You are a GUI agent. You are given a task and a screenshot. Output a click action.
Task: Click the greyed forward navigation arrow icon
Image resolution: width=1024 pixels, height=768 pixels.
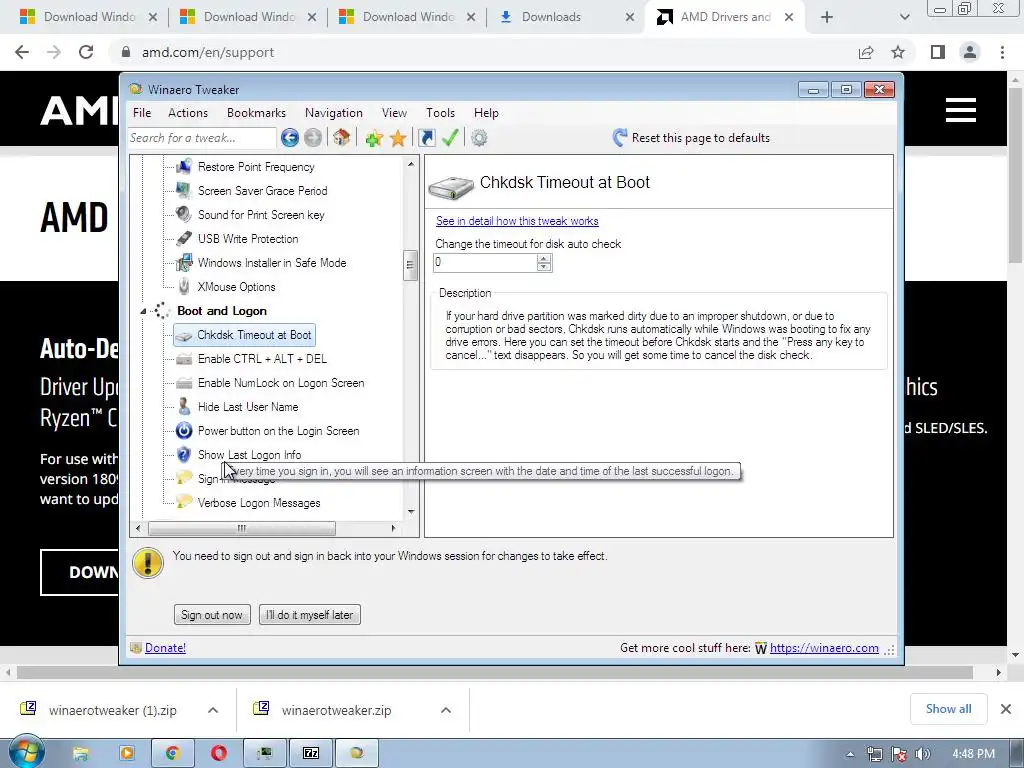tap(313, 138)
